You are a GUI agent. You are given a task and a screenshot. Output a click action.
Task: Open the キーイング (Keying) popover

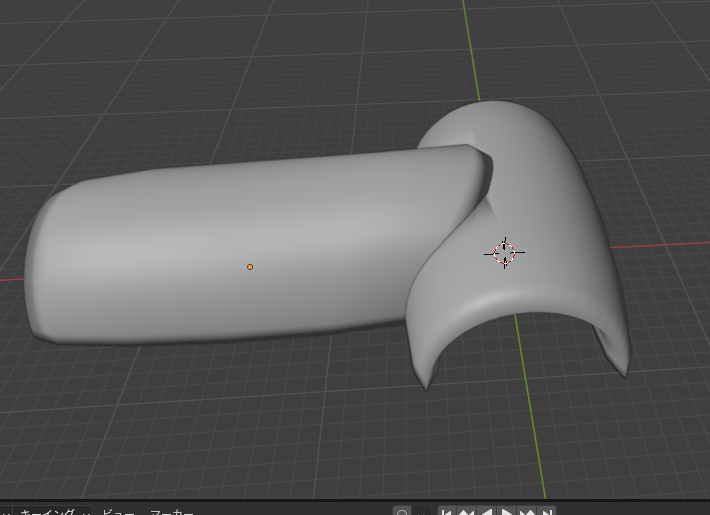click(47, 511)
